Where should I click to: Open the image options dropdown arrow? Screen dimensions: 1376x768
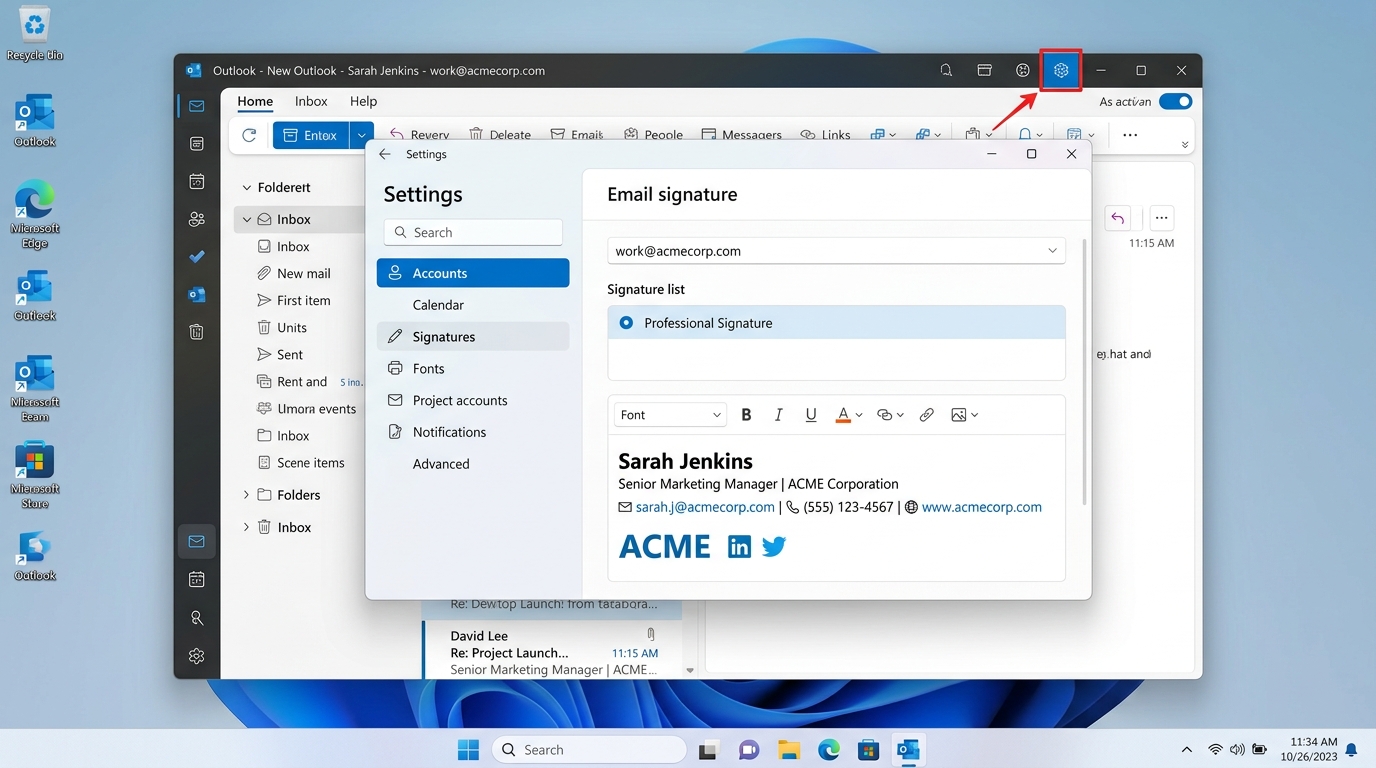975,415
